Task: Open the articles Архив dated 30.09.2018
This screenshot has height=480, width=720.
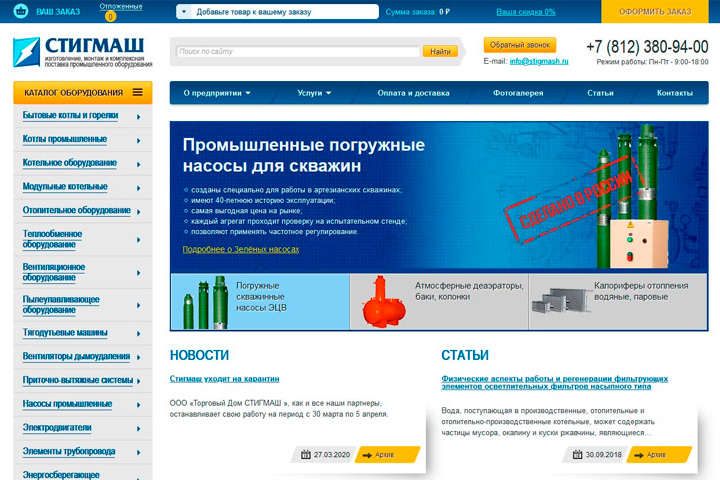Action: (x=658, y=455)
